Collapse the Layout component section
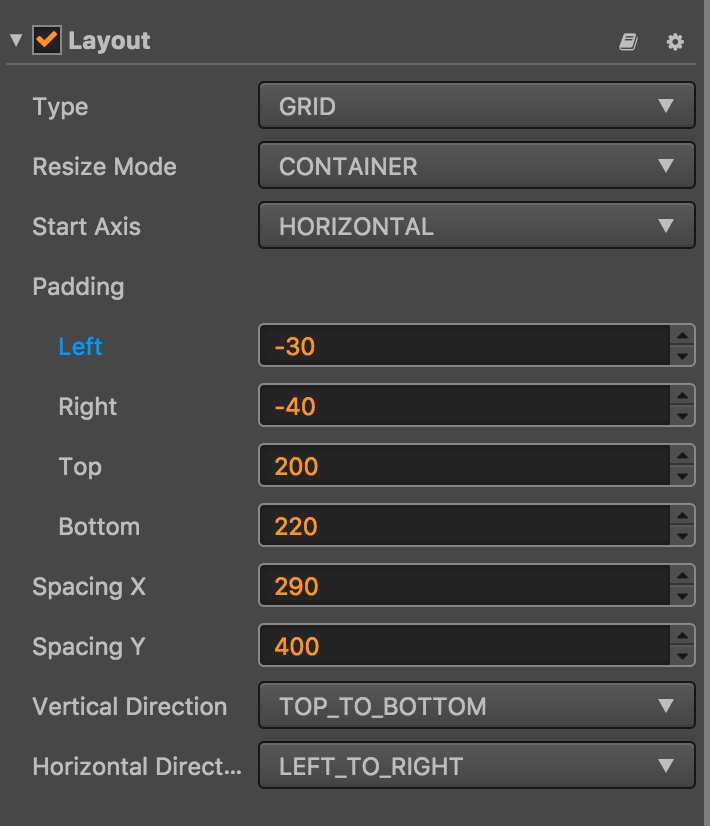Viewport: 710px width, 826px height. point(16,41)
